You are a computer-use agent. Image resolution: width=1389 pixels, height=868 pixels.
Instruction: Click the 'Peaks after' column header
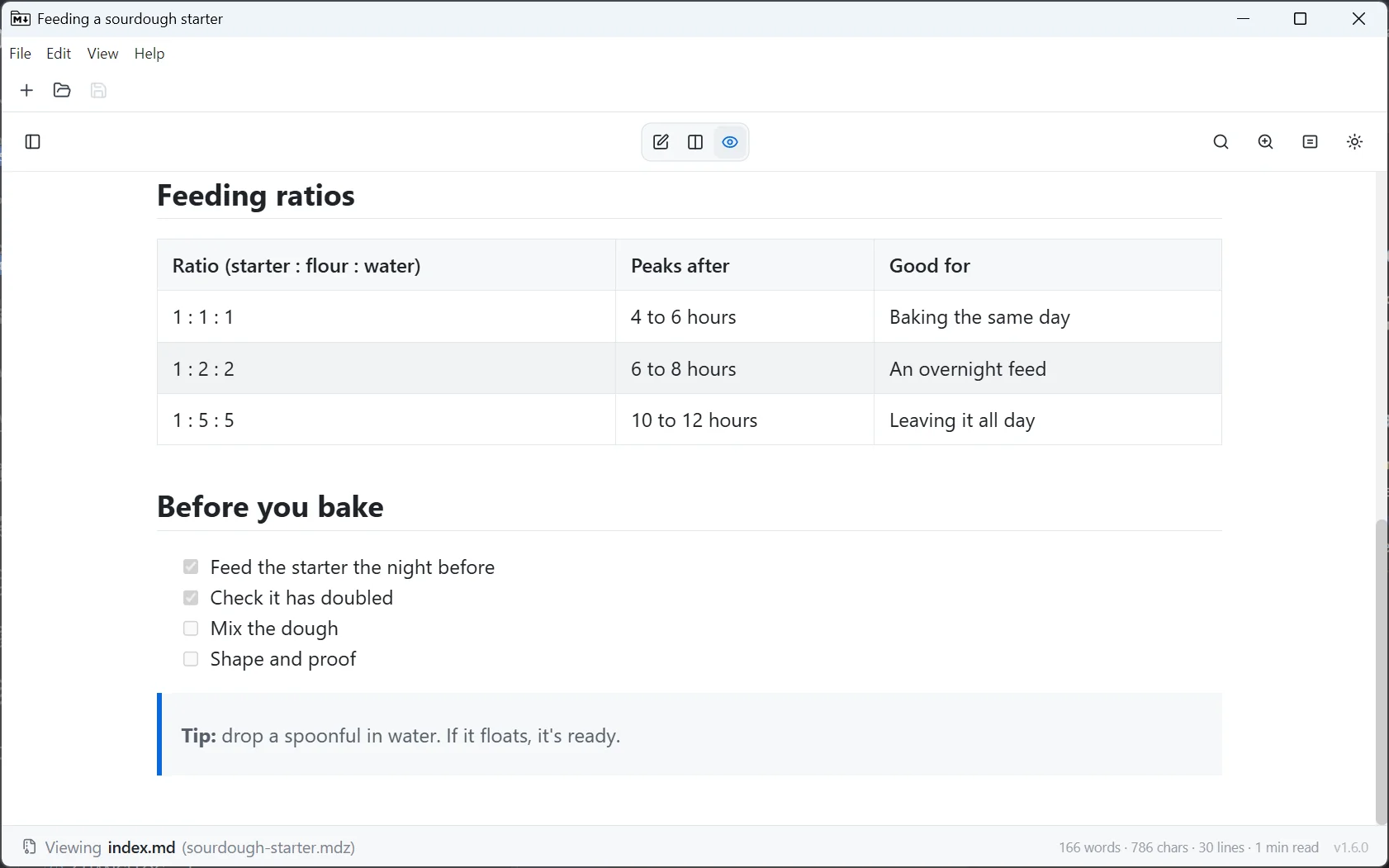click(x=745, y=266)
